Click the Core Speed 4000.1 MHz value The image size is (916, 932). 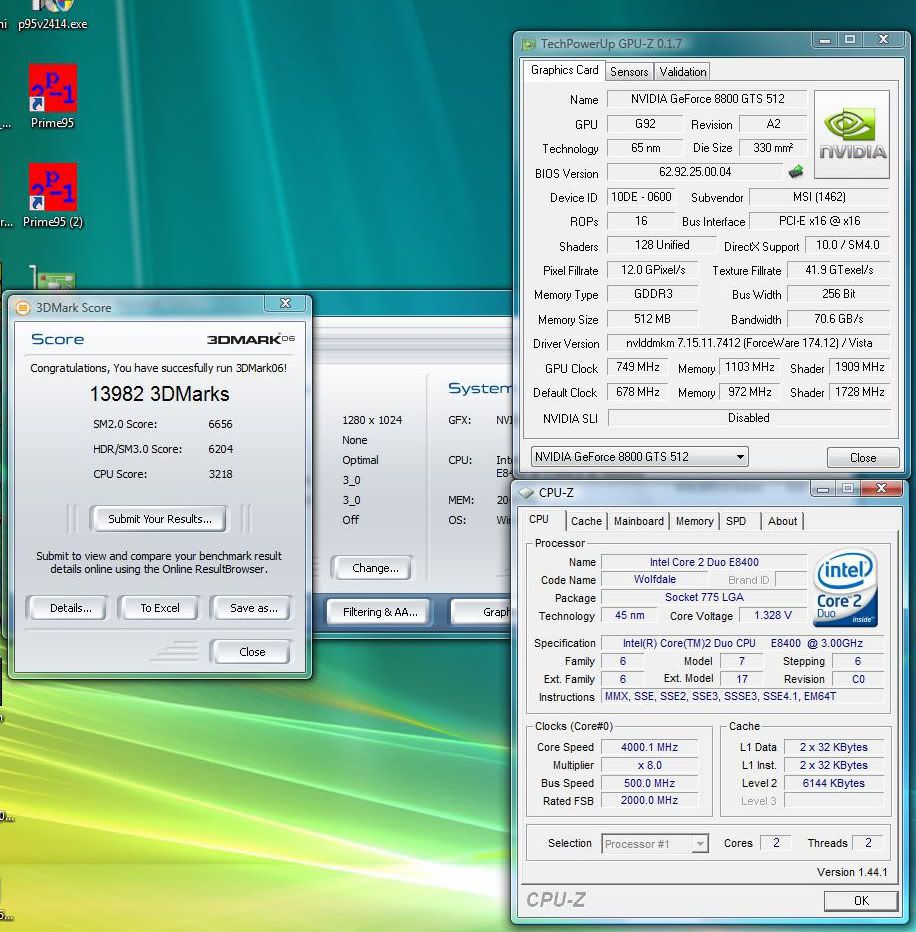coord(649,747)
